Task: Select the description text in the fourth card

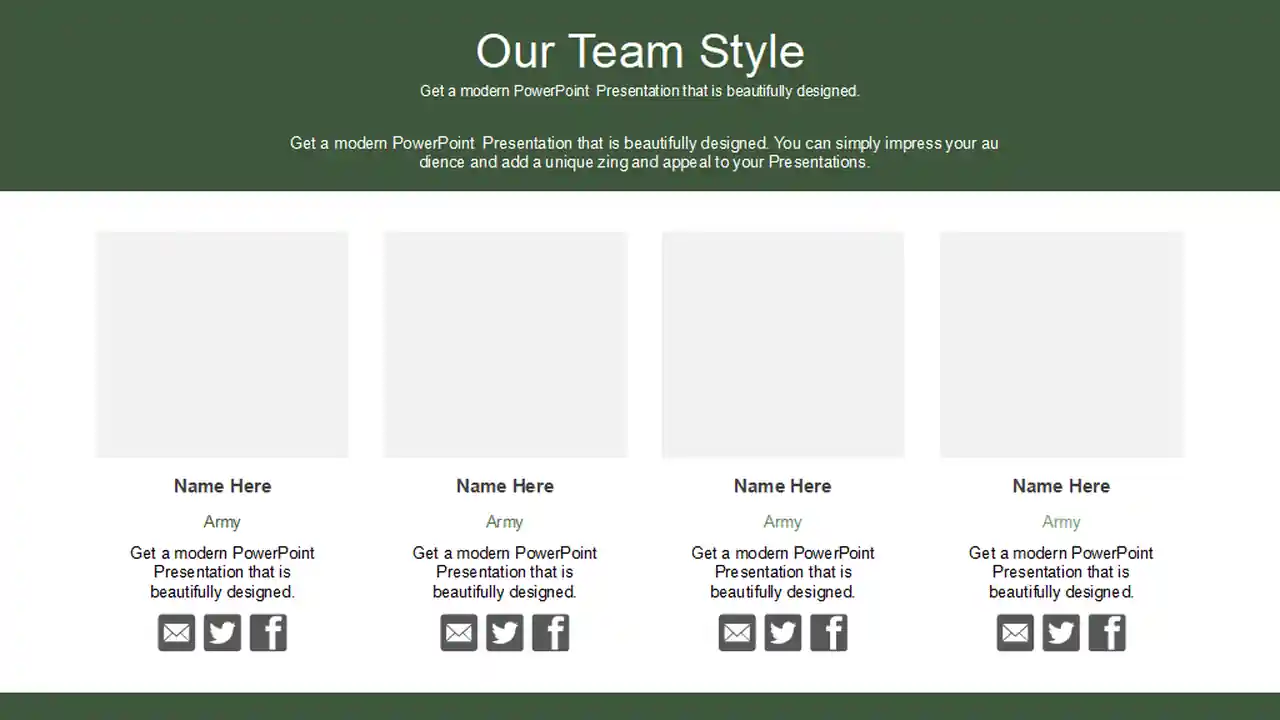Action: 1061,572
